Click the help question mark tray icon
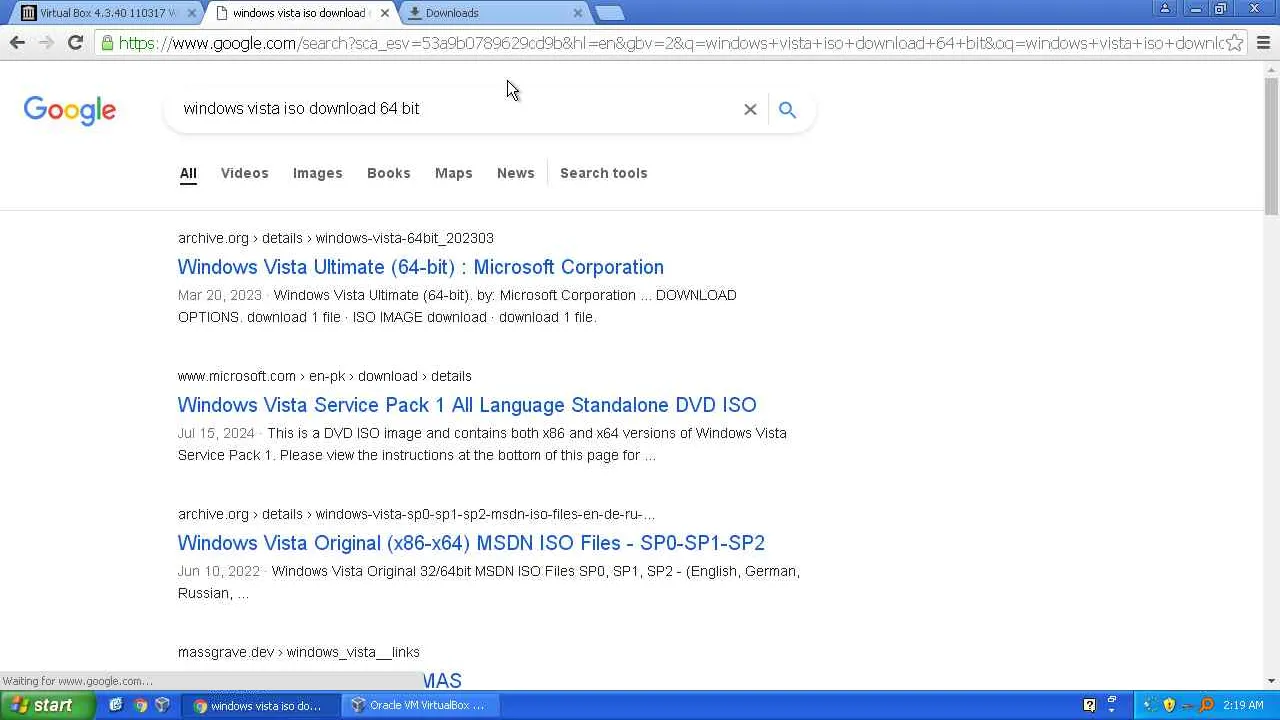Screen dimensions: 1280x720 coord(1089,705)
